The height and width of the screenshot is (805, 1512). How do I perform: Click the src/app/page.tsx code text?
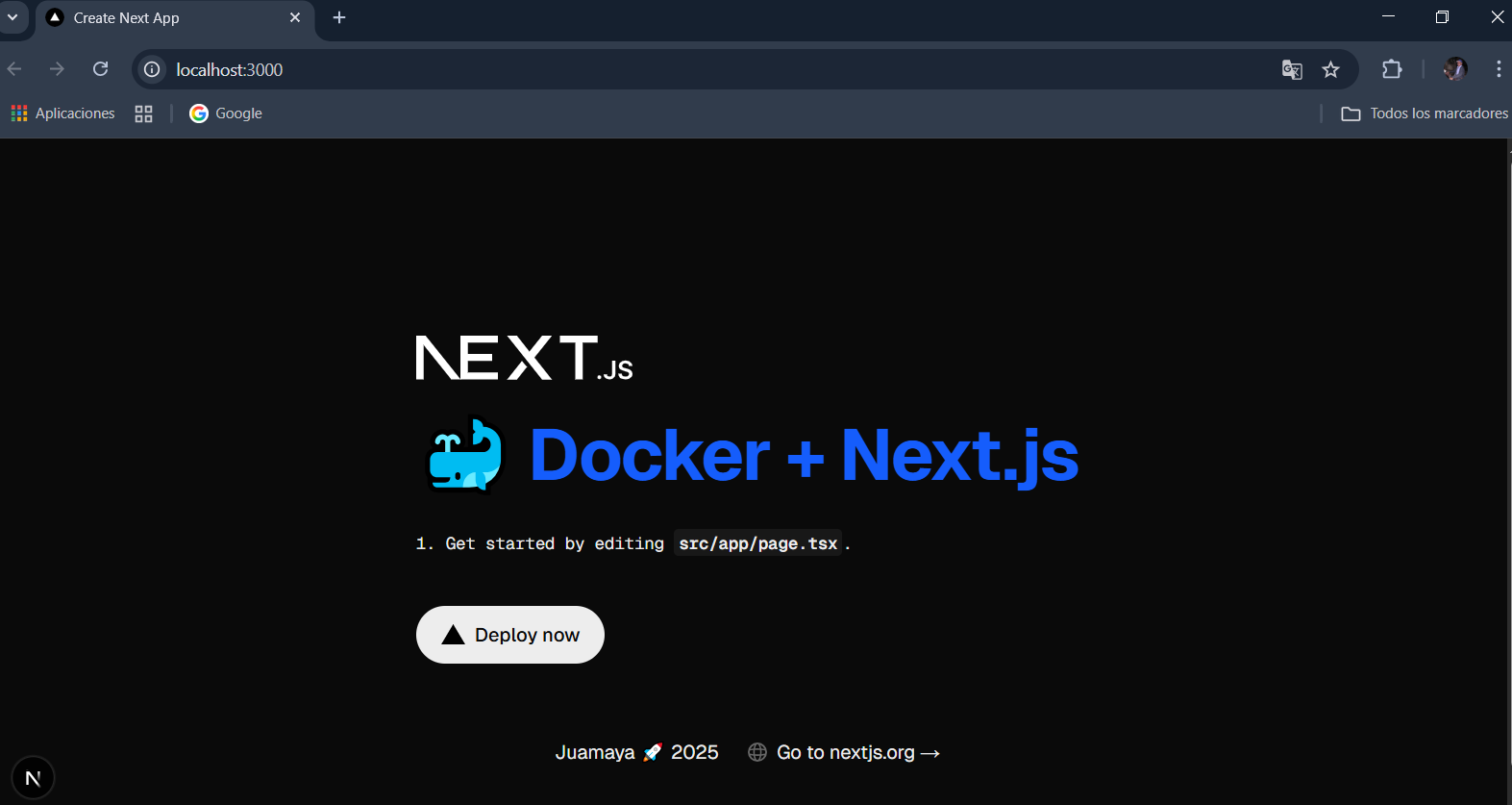click(758, 543)
